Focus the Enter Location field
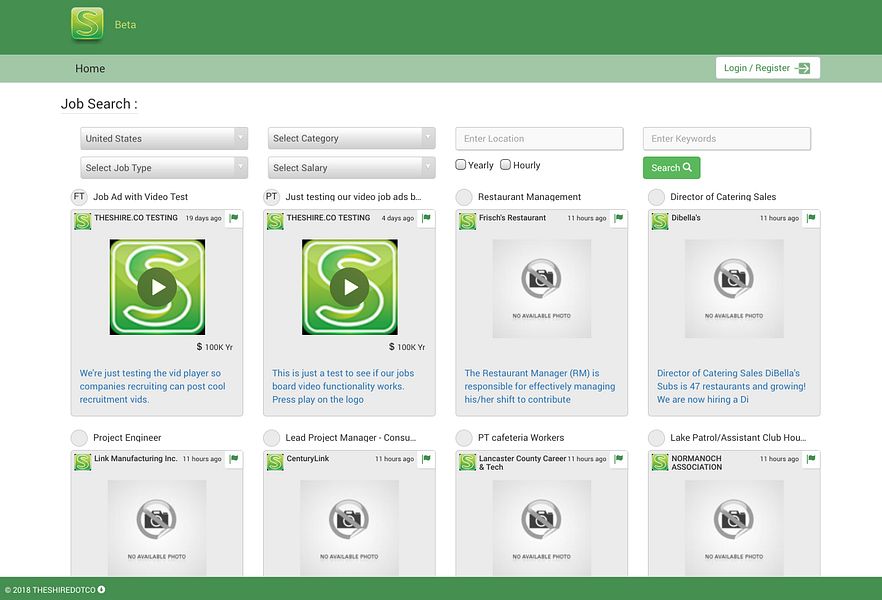The width and height of the screenshot is (882, 600). pos(539,138)
